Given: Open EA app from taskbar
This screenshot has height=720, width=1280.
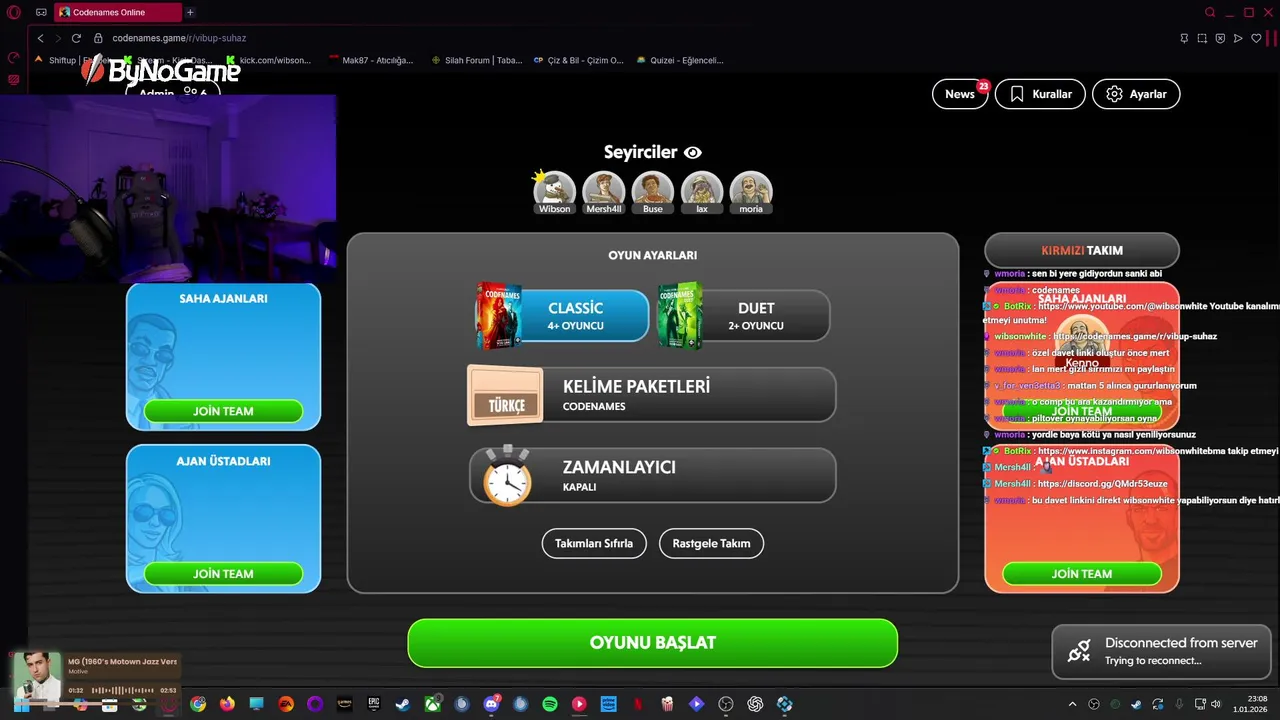Looking at the screenshot, I should tap(286, 704).
